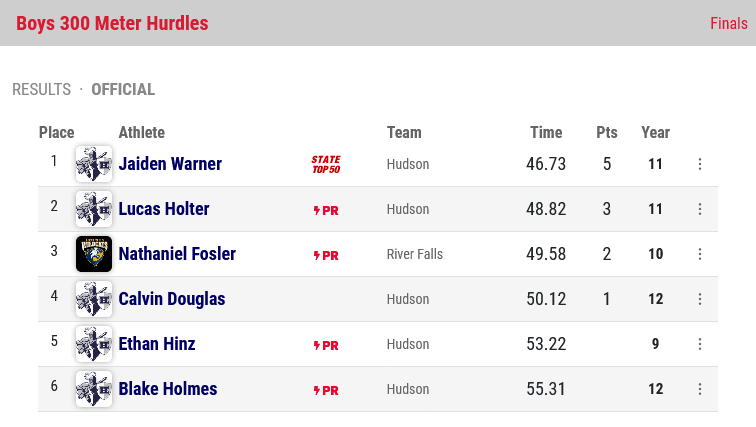Open the kebab menu for Ethan Hinz
Image resolution: width=756 pixels, height=427 pixels.
coord(700,344)
